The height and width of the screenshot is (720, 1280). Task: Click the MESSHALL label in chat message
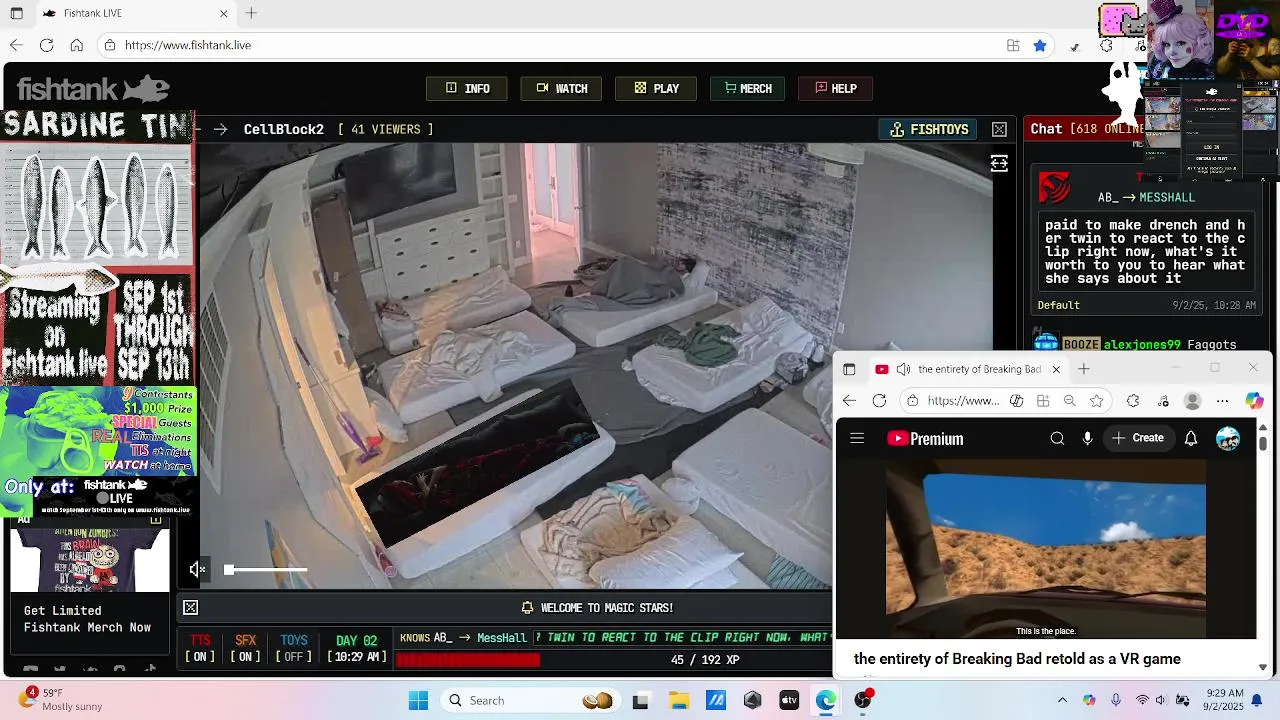[x=1167, y=198]
